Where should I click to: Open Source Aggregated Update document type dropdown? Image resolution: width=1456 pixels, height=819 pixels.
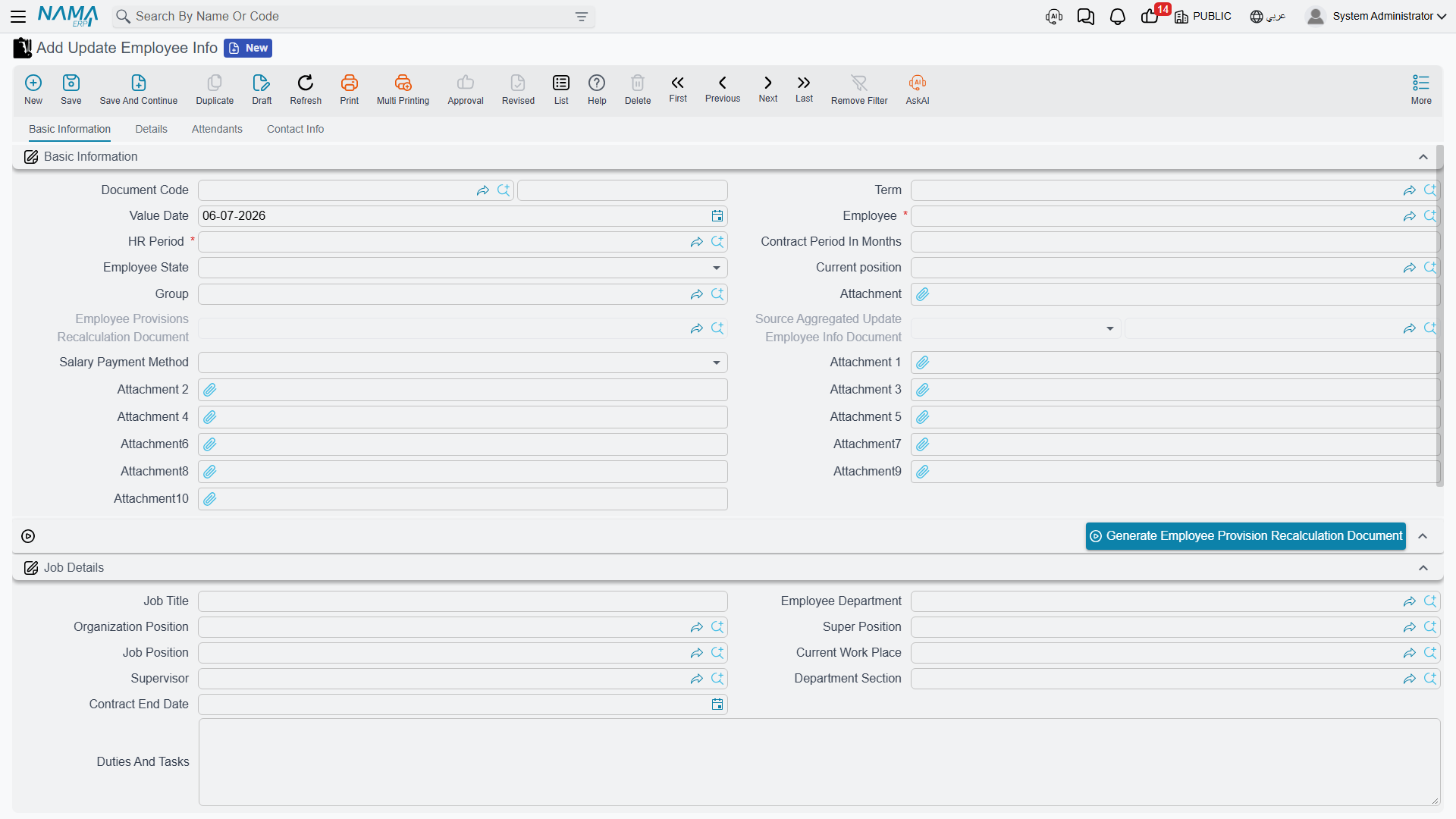pyautogui.click(x=1109, y=328)
